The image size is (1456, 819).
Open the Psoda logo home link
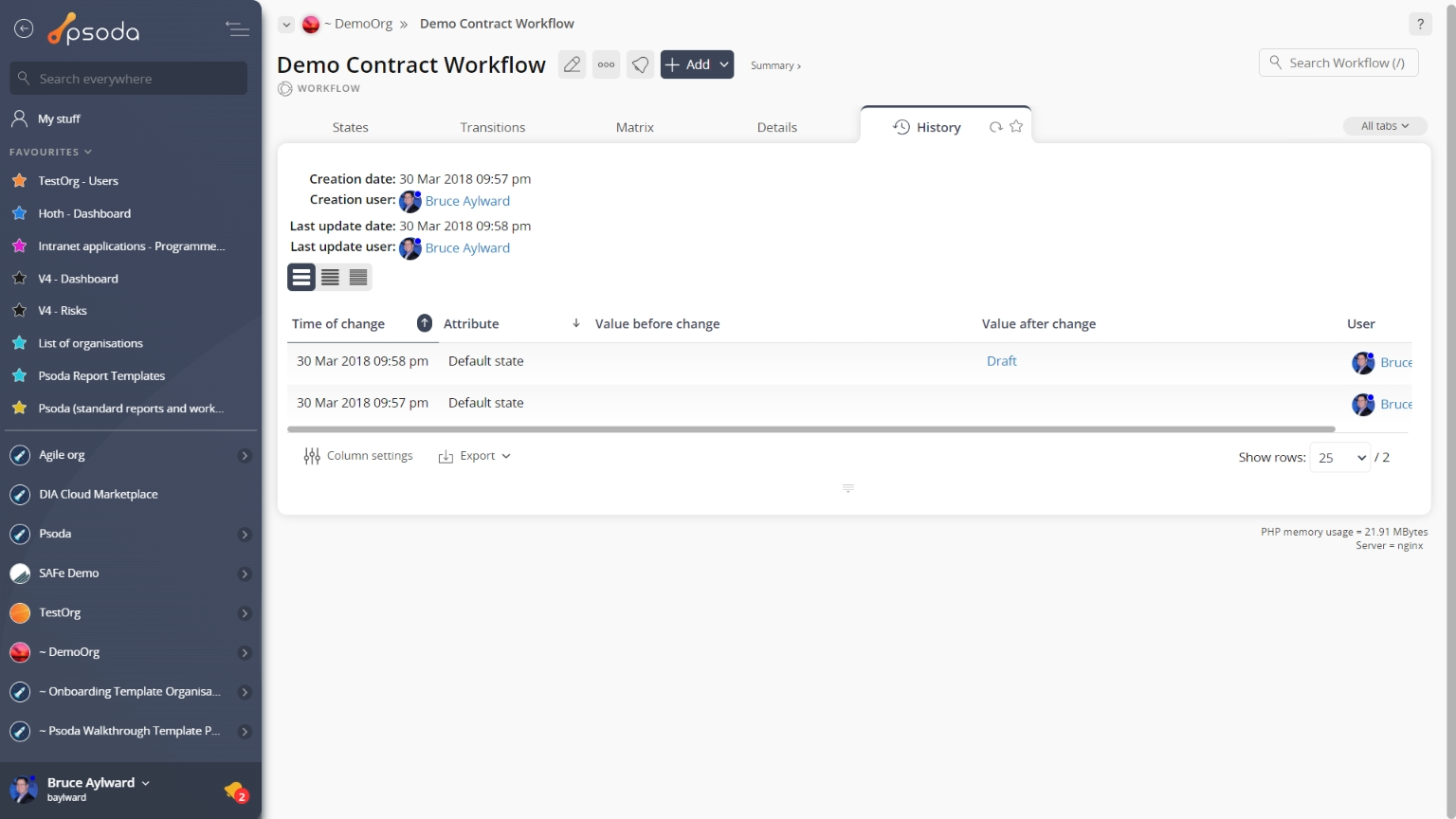pyautogui.click(x=94, y=30)
